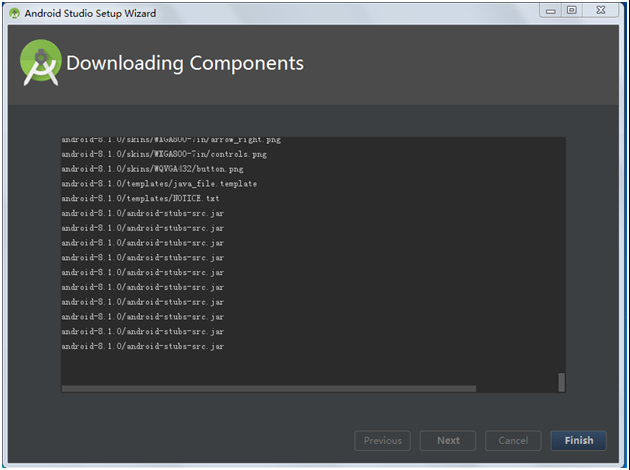Click the Finish button
The width and height of the screenshot is (630, 470).
[578, 441]
